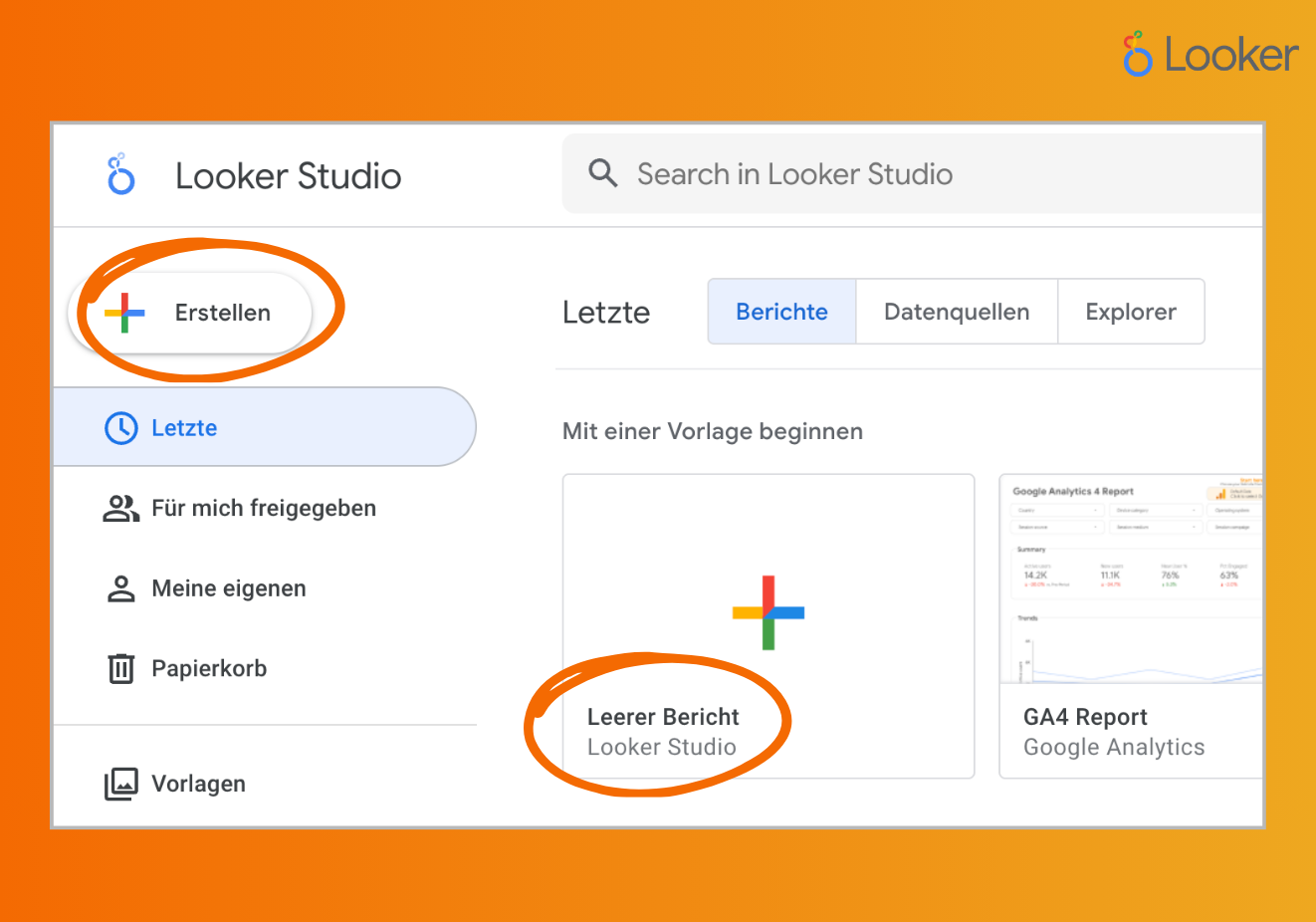This screenshot has height=922, width=1316.
Task: Switch to the Berichte tab
Action: (x=781, y=311)
